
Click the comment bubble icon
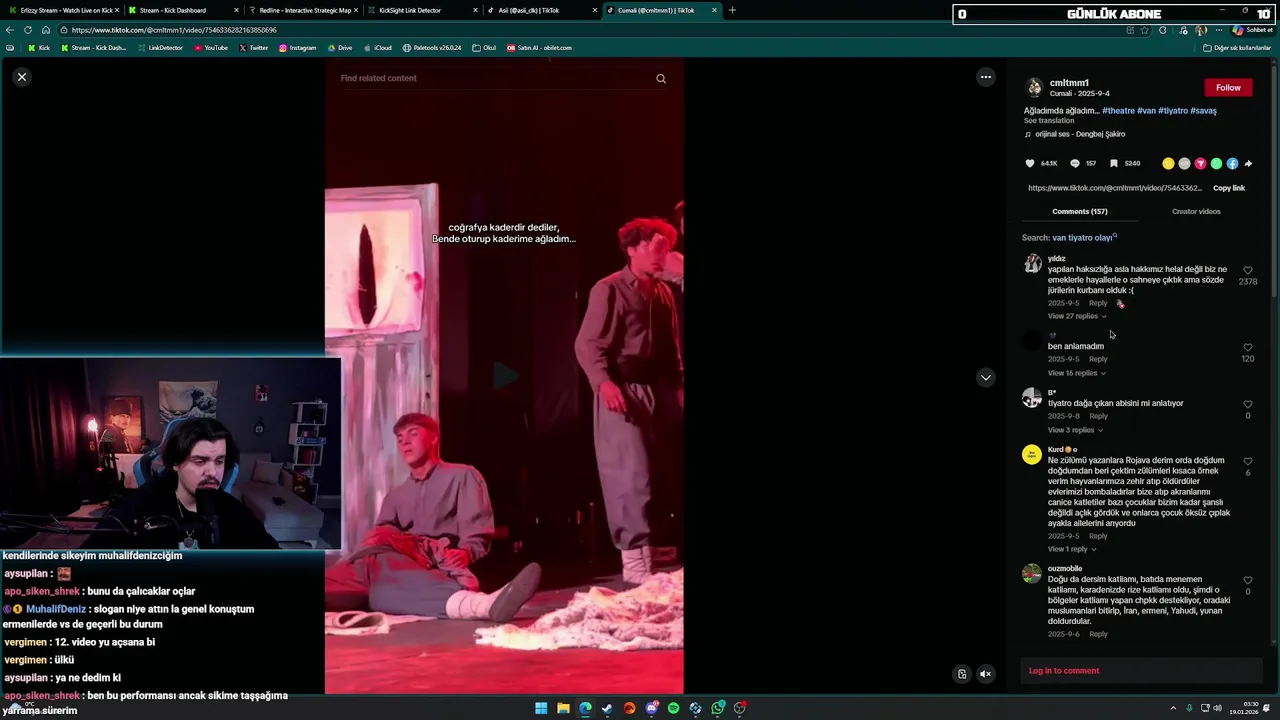point(1075,163)
